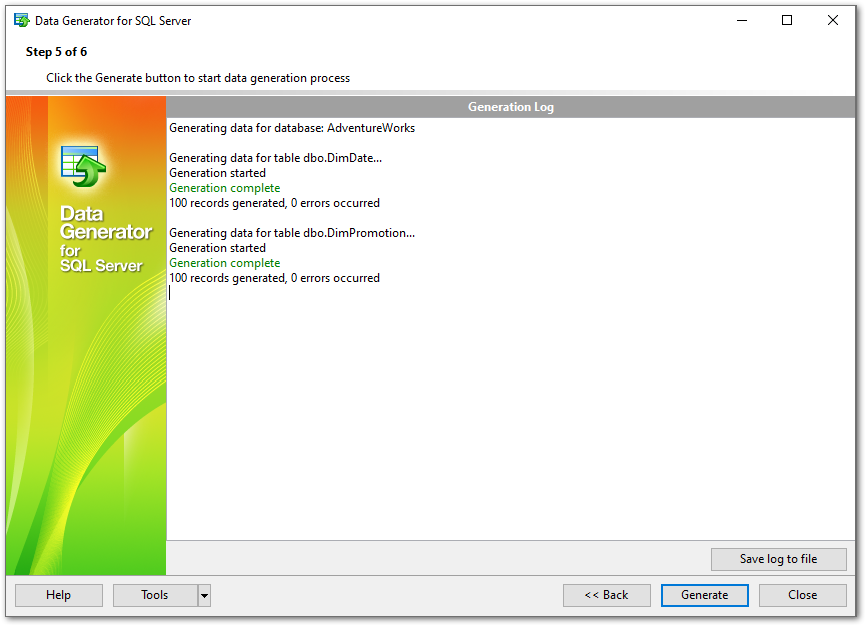Click the log line 'Generating data for database: AdventureWorks'
This screenshot has height=626, width=866.
pyautogui.click(x=292, y=128)
